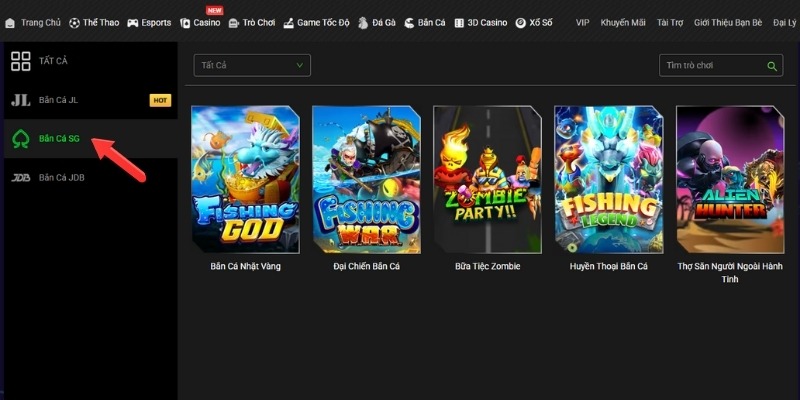This screenshot has height=400, width=800.
Task: Click the Bữa Tiệc Zombie title
Action: click(x=488, y=266)
